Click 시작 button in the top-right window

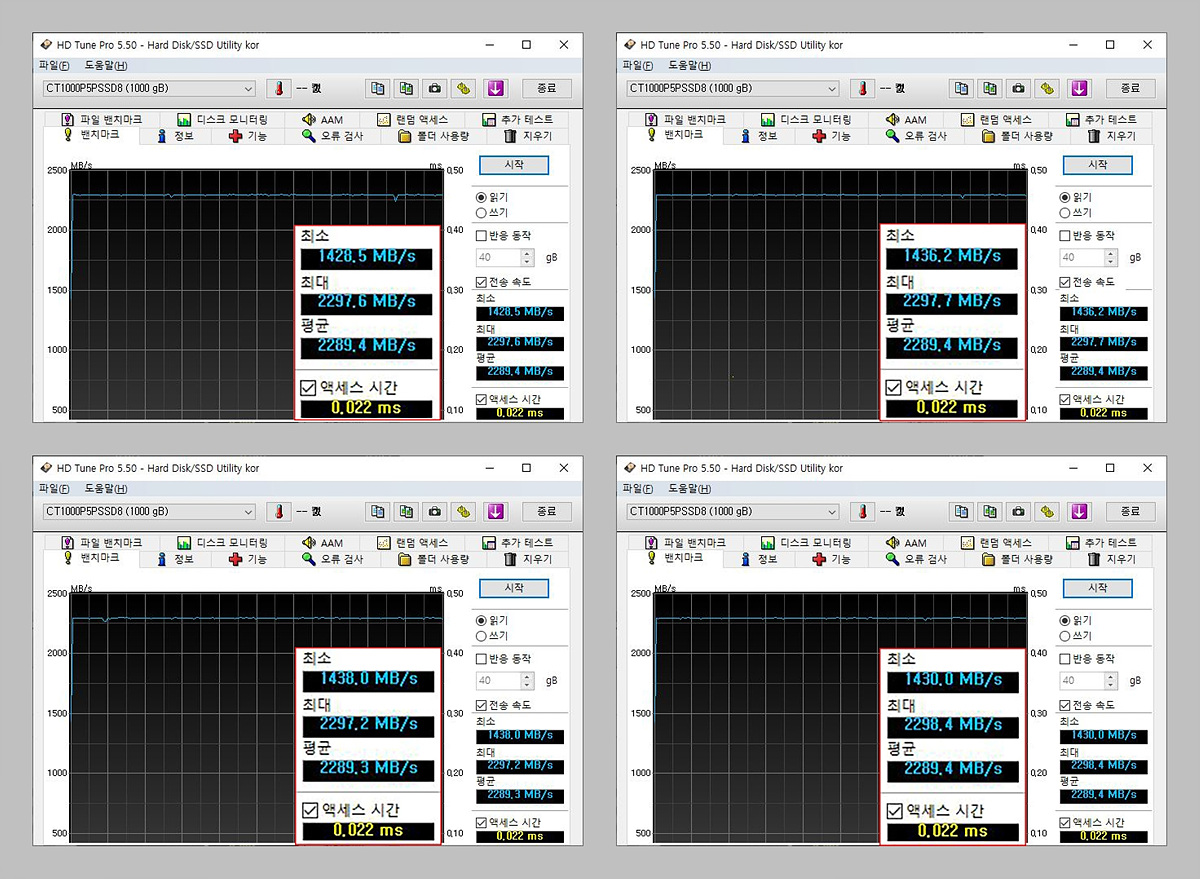tap(1098, 165)
